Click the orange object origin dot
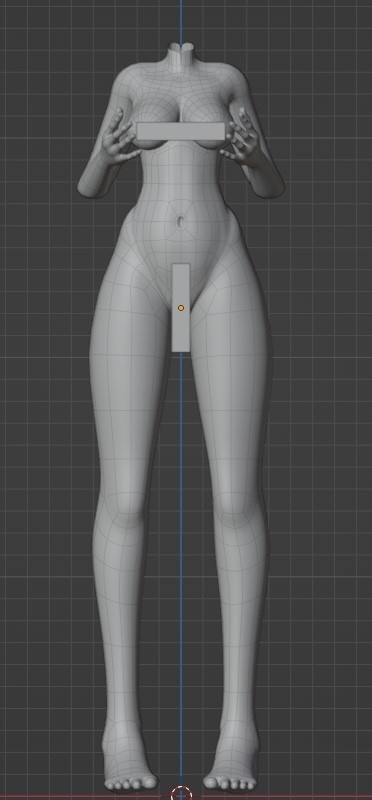Viewport: 372px width, 800px height. coord(181,308)
